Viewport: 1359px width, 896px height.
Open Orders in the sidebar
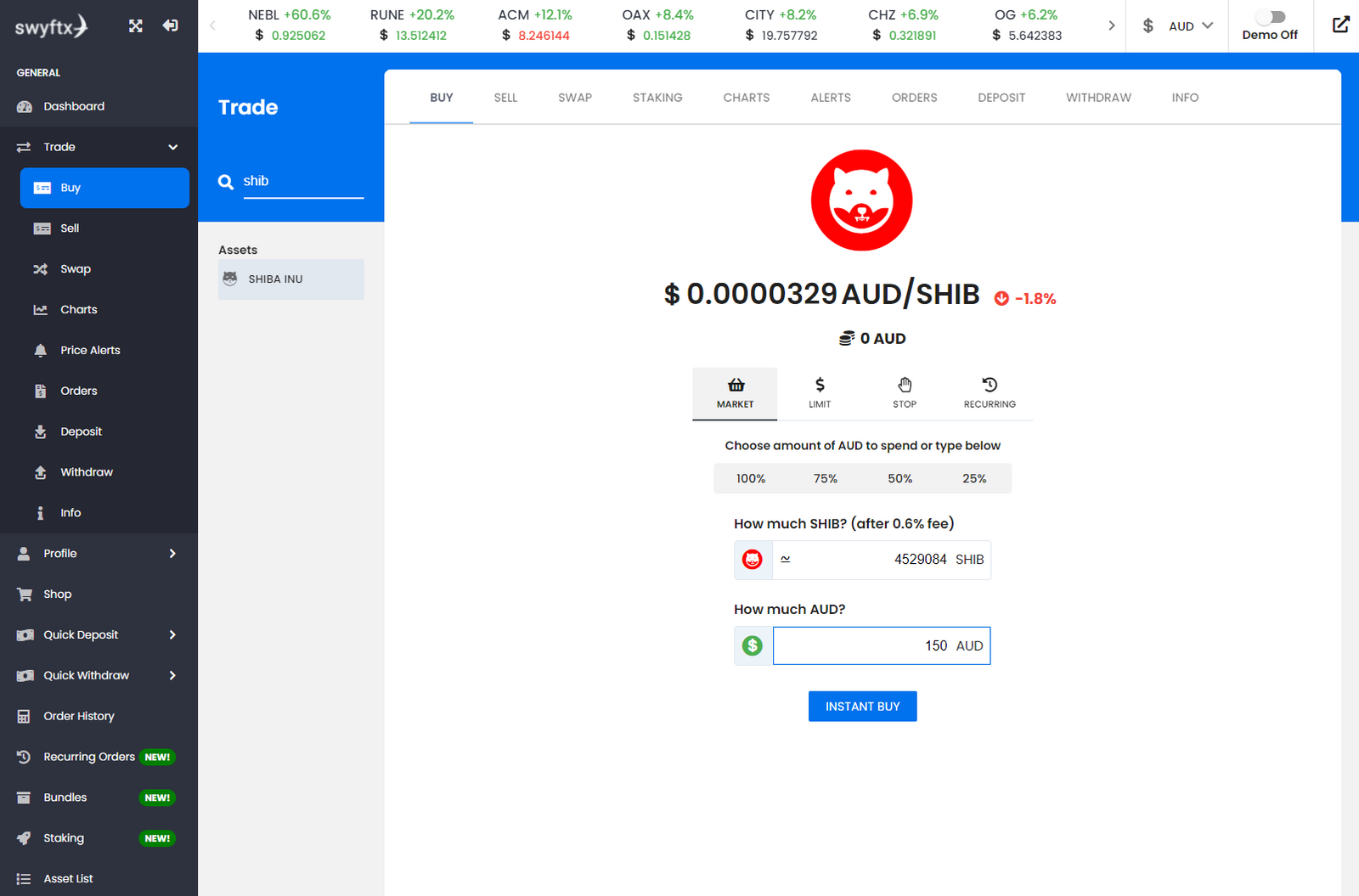pos(104,392)
